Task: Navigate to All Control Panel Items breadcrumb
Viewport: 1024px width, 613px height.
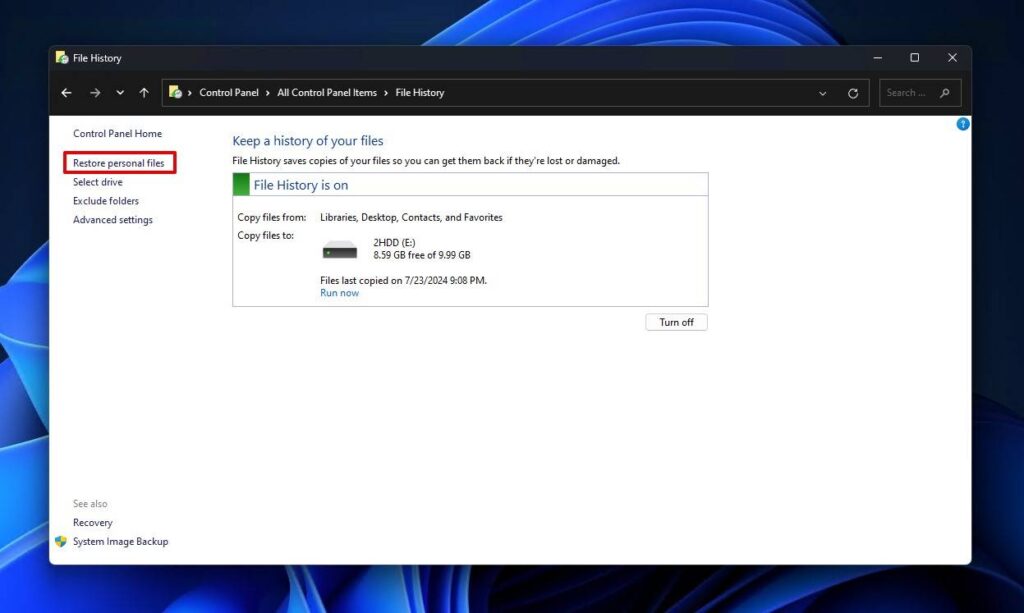Action: pyautogui.click(x=327, y=92)
